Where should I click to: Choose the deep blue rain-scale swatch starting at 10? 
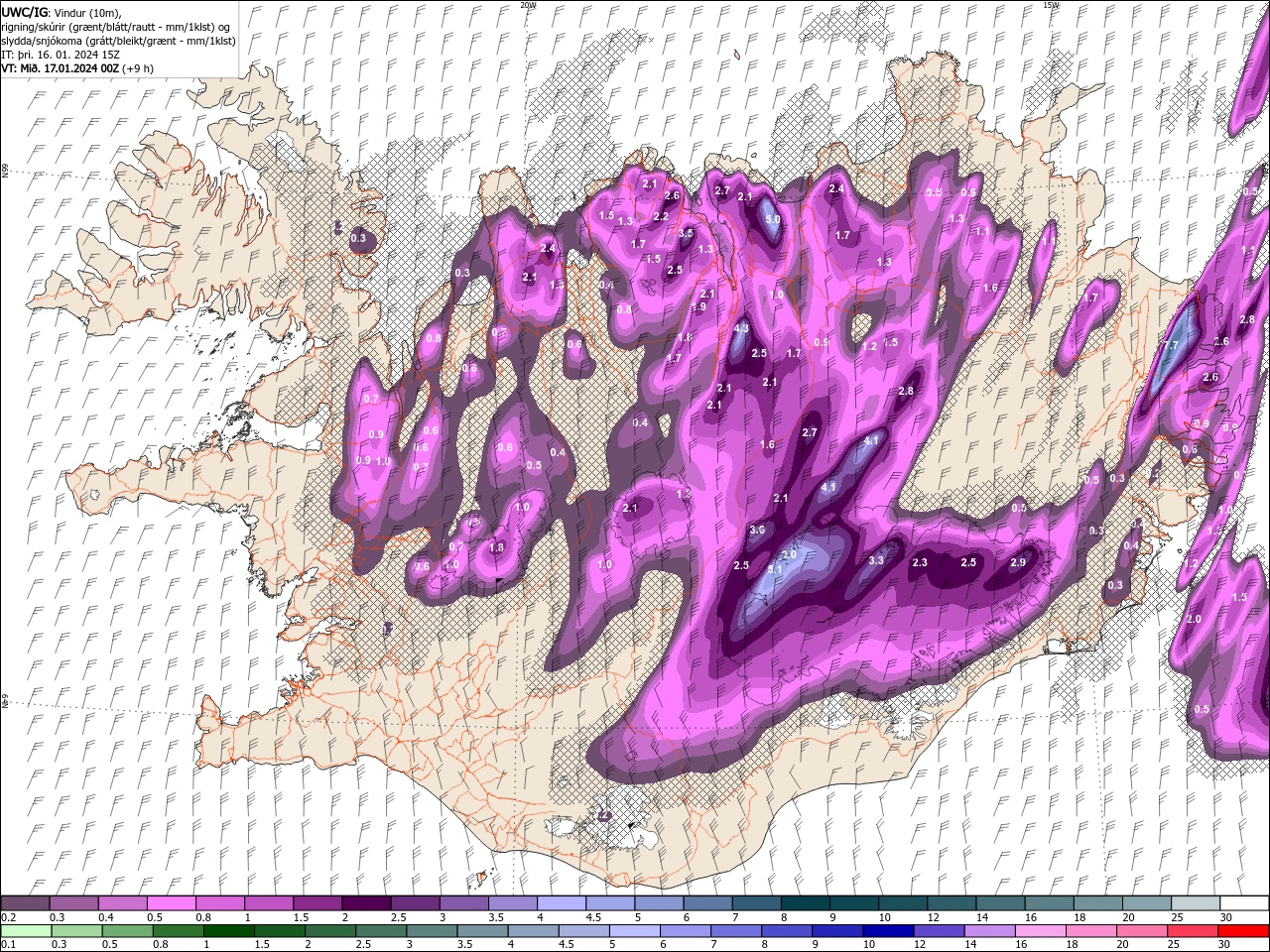[x=888, y=931]
